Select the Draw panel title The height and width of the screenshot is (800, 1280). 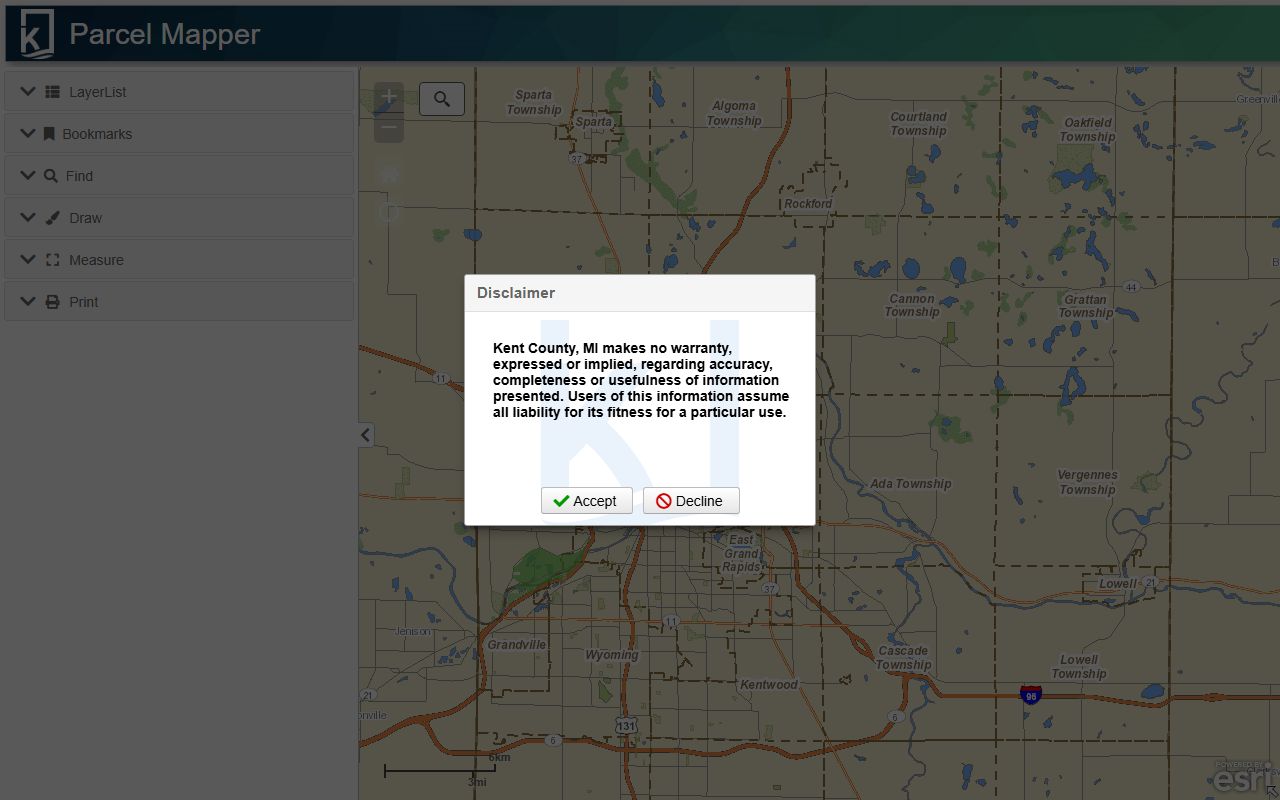(x=86, y=218)
